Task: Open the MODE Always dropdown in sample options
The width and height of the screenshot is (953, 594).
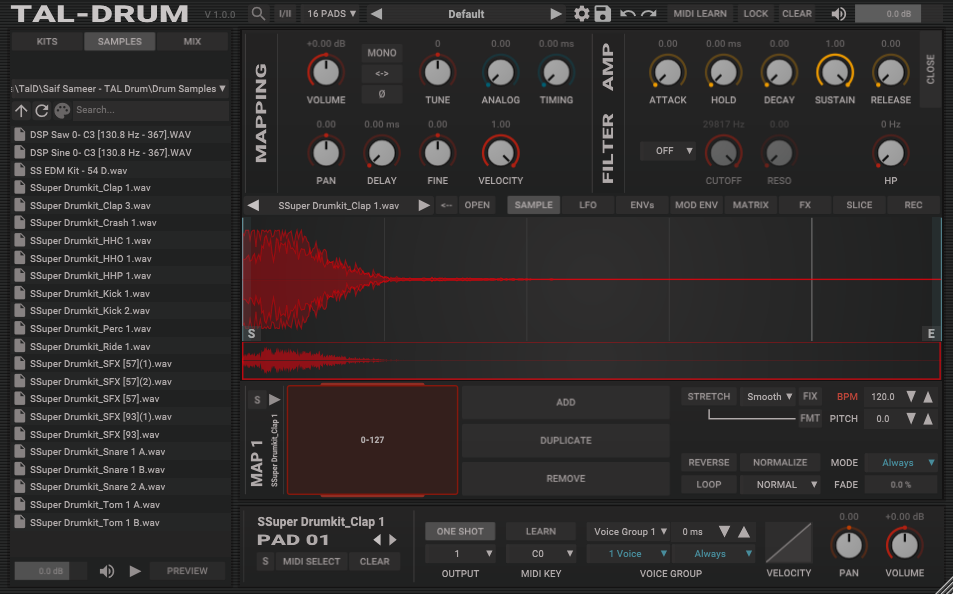Action: 901,463
